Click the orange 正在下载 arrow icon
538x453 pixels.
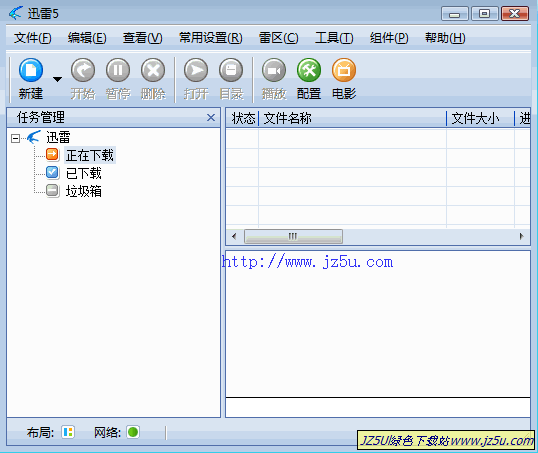click(52, 154)
